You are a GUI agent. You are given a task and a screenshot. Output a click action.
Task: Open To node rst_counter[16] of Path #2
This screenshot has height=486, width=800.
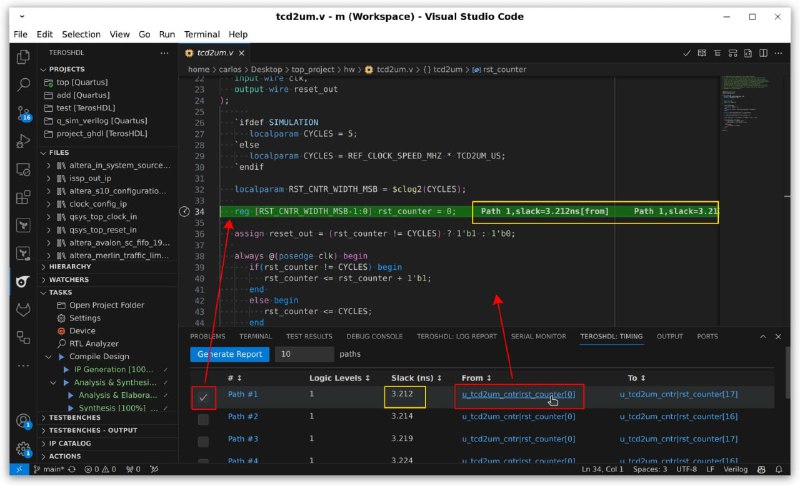coord(679,416)
